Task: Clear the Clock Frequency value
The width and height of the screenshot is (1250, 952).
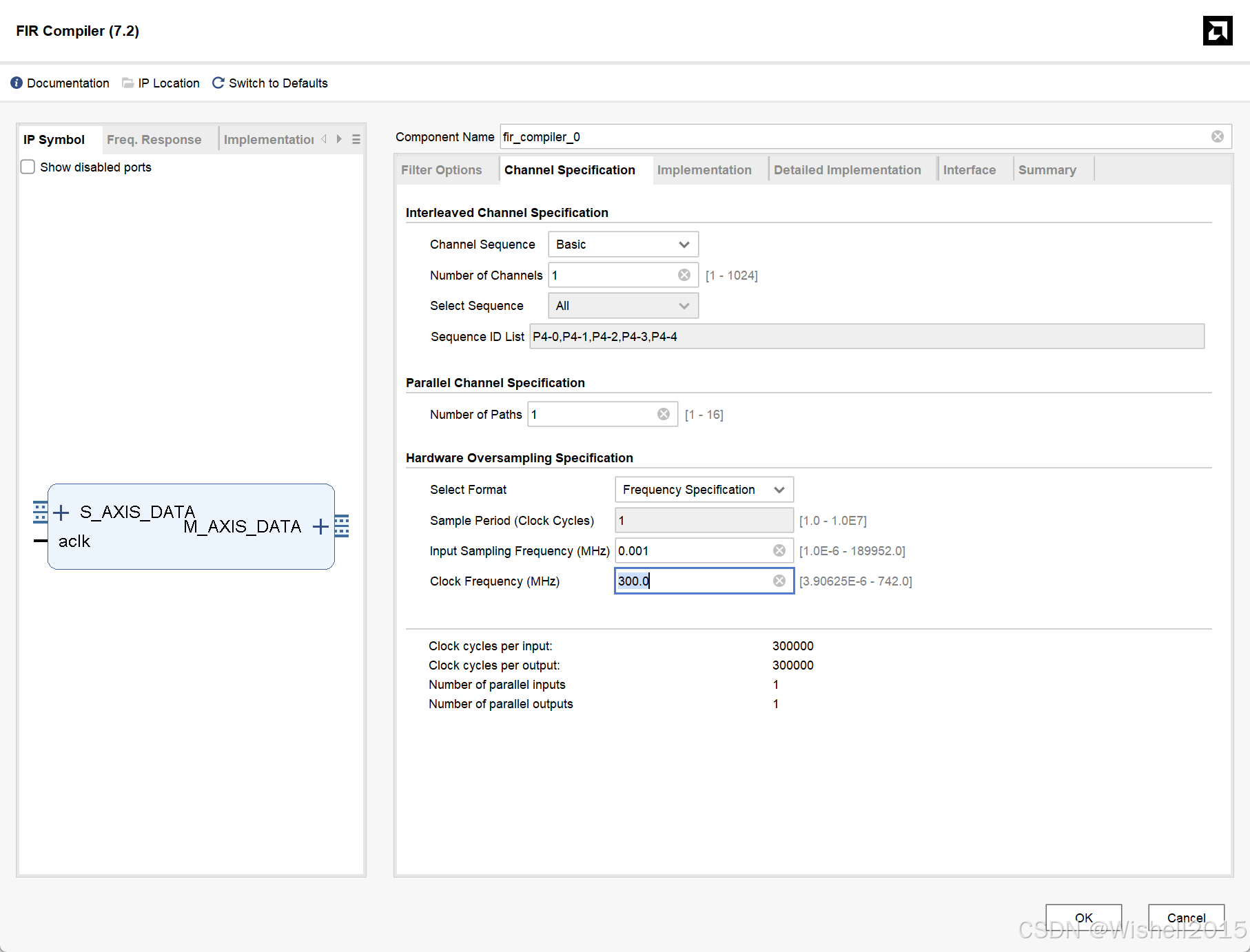Action: (779, 581)
